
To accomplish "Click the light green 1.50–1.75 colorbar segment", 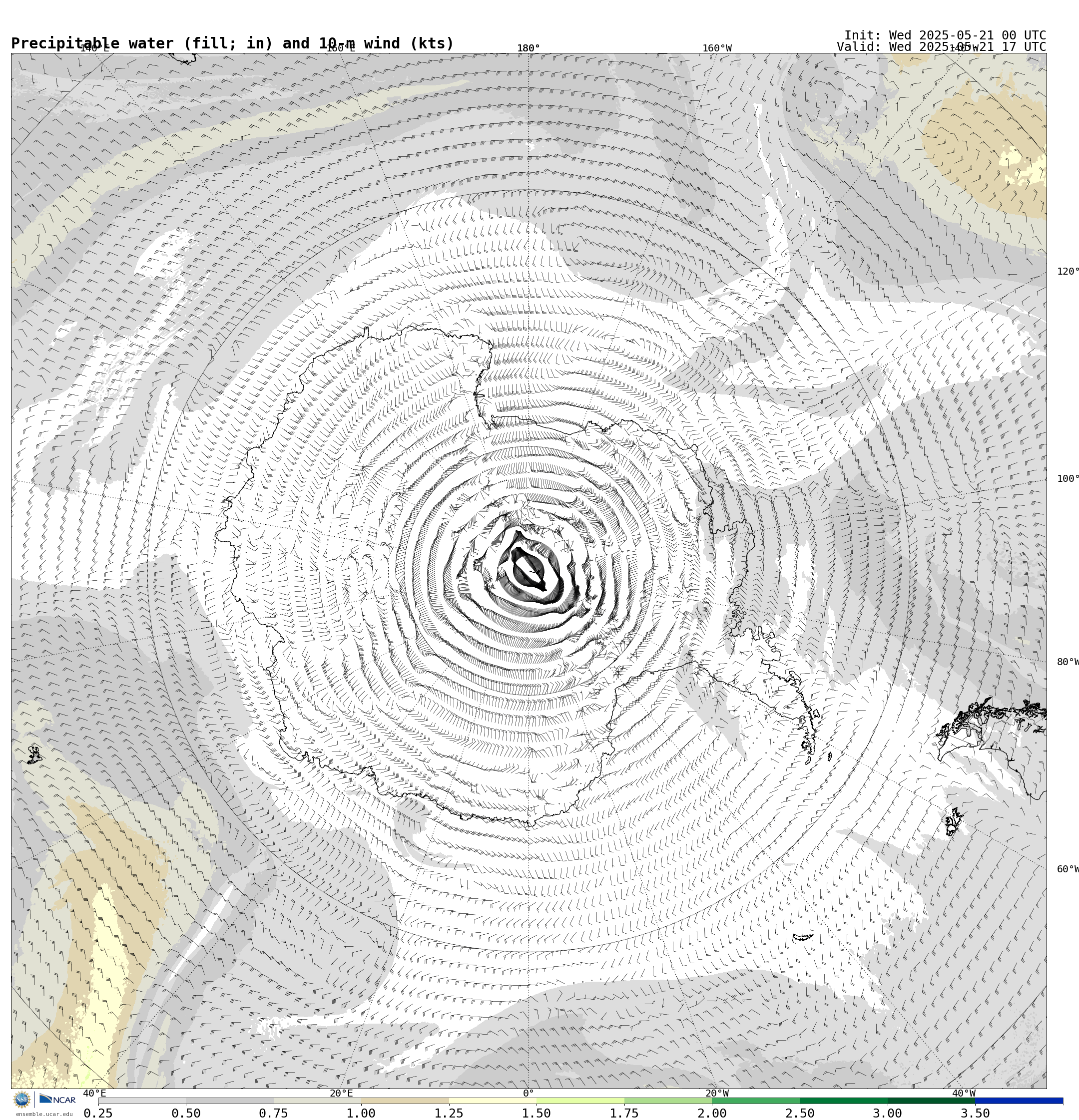I will coord(580,1101).
